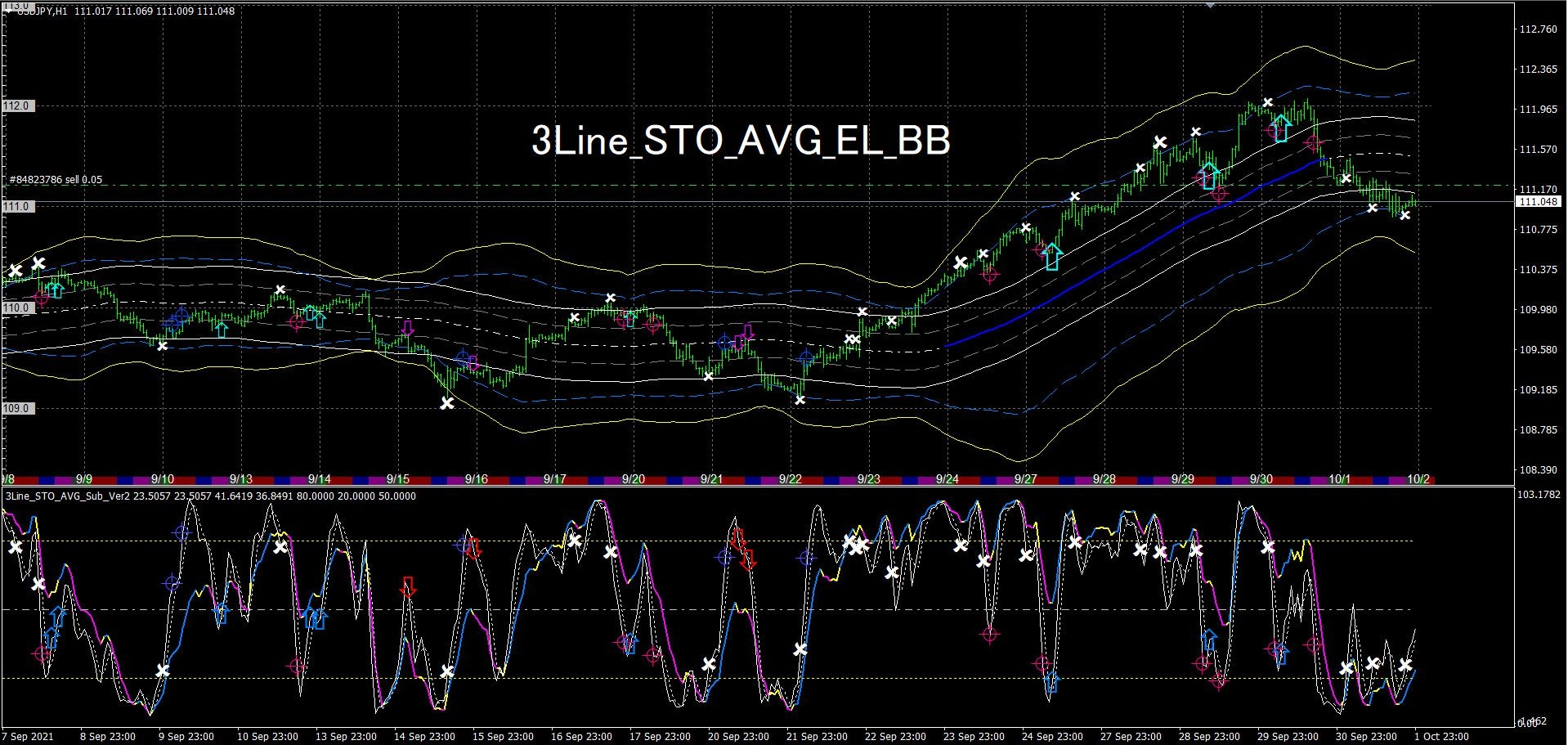This screenshot has width=1568, height=745.
Task: Click the 16 Sep 23:00 time axis label
Action: (x=581, y=736)
